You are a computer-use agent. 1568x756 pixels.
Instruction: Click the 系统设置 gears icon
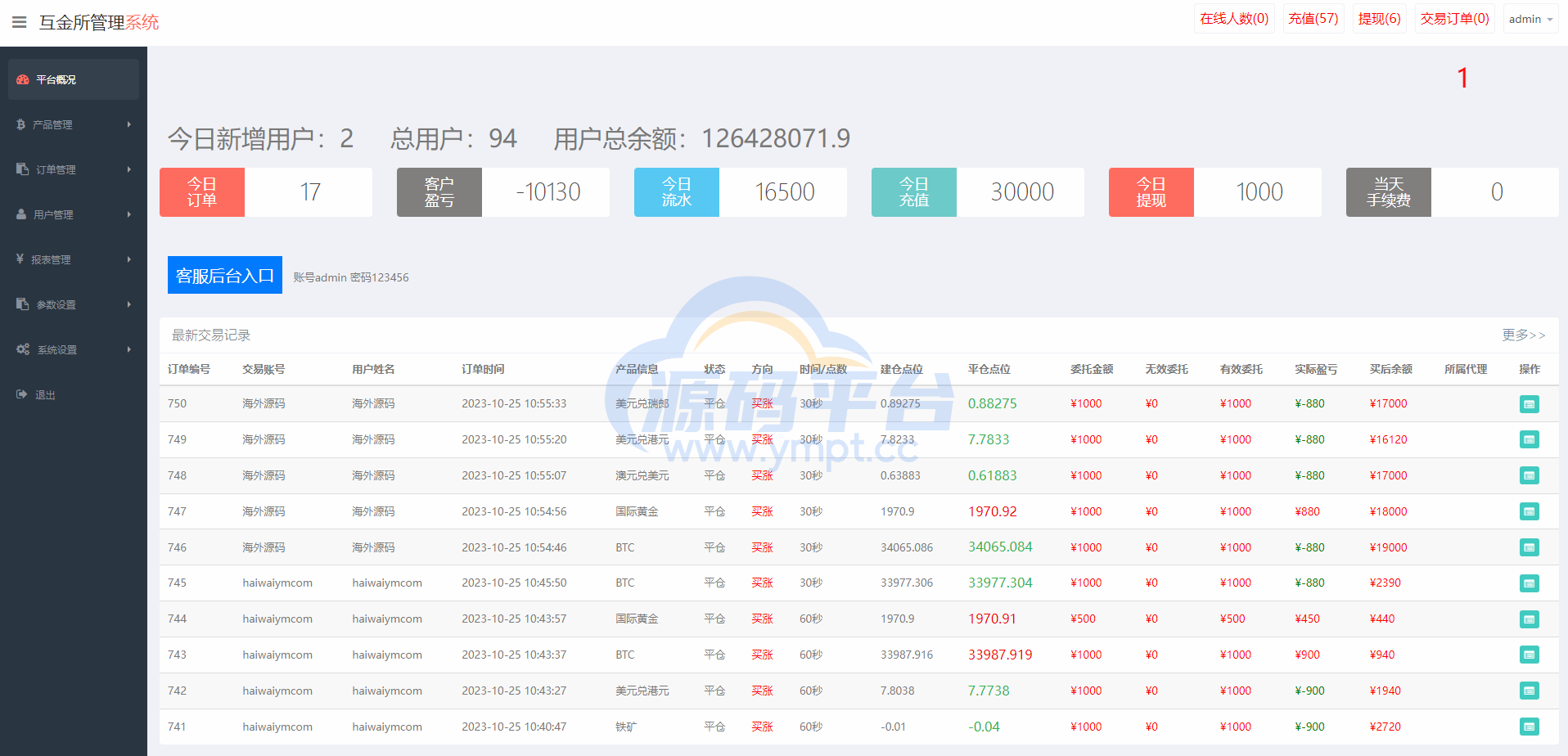click(x=23, y=349)
